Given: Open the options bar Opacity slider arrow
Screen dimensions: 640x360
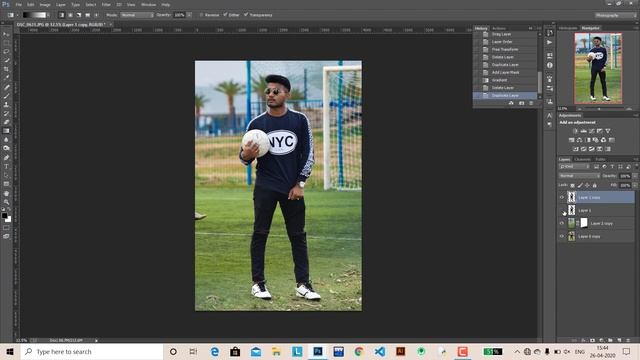Looking at the screenshot, I should click(189, 15).
